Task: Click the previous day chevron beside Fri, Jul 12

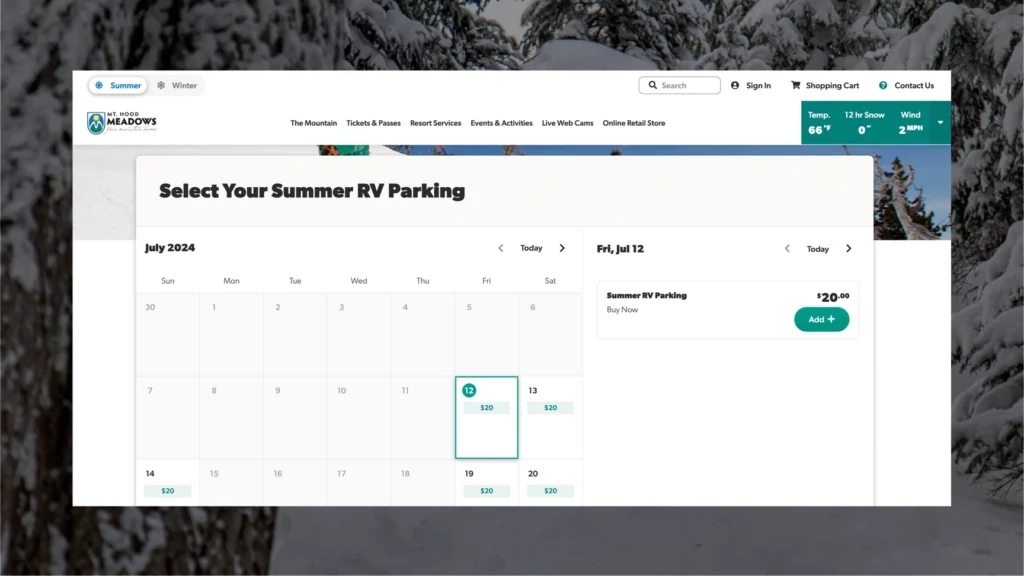Action: pyautogui.click(x=787, y=249)
